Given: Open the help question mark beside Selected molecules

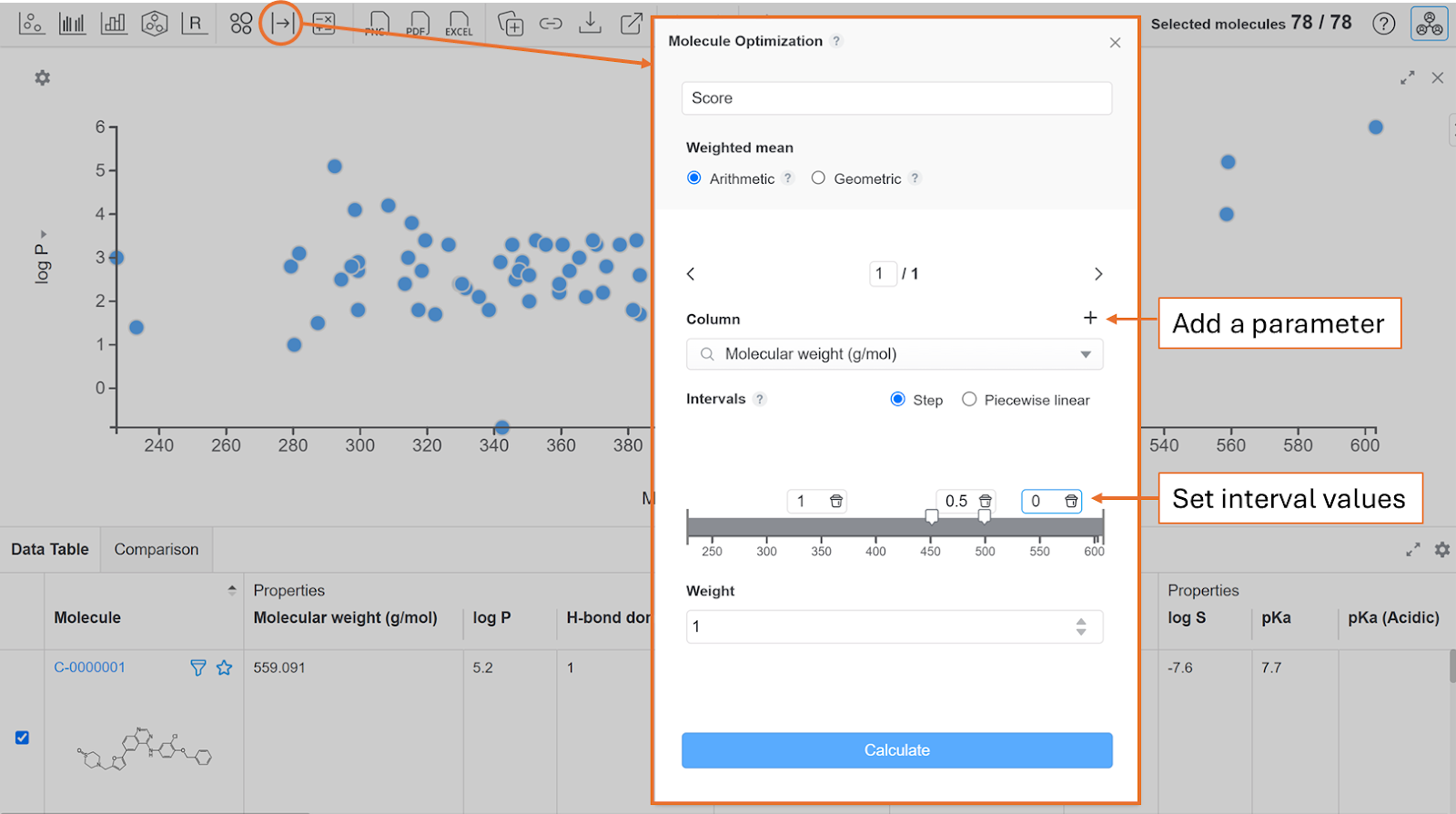Looking at the screenshot, I should click(1384, 24).
